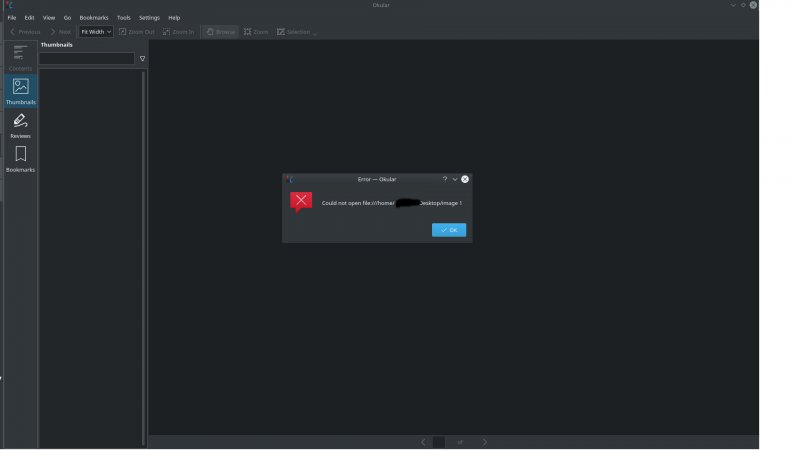Show the Contents sidebar panel
The height and width of the screenshot is (450, 800).
tap(20, 58)
